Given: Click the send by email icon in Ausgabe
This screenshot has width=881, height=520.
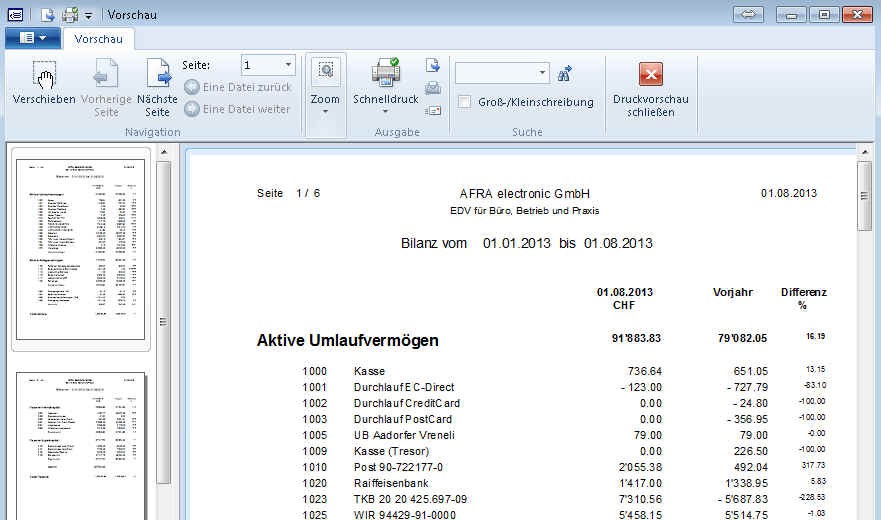Looking at the screenshot, I should click(x=433, y=110).
